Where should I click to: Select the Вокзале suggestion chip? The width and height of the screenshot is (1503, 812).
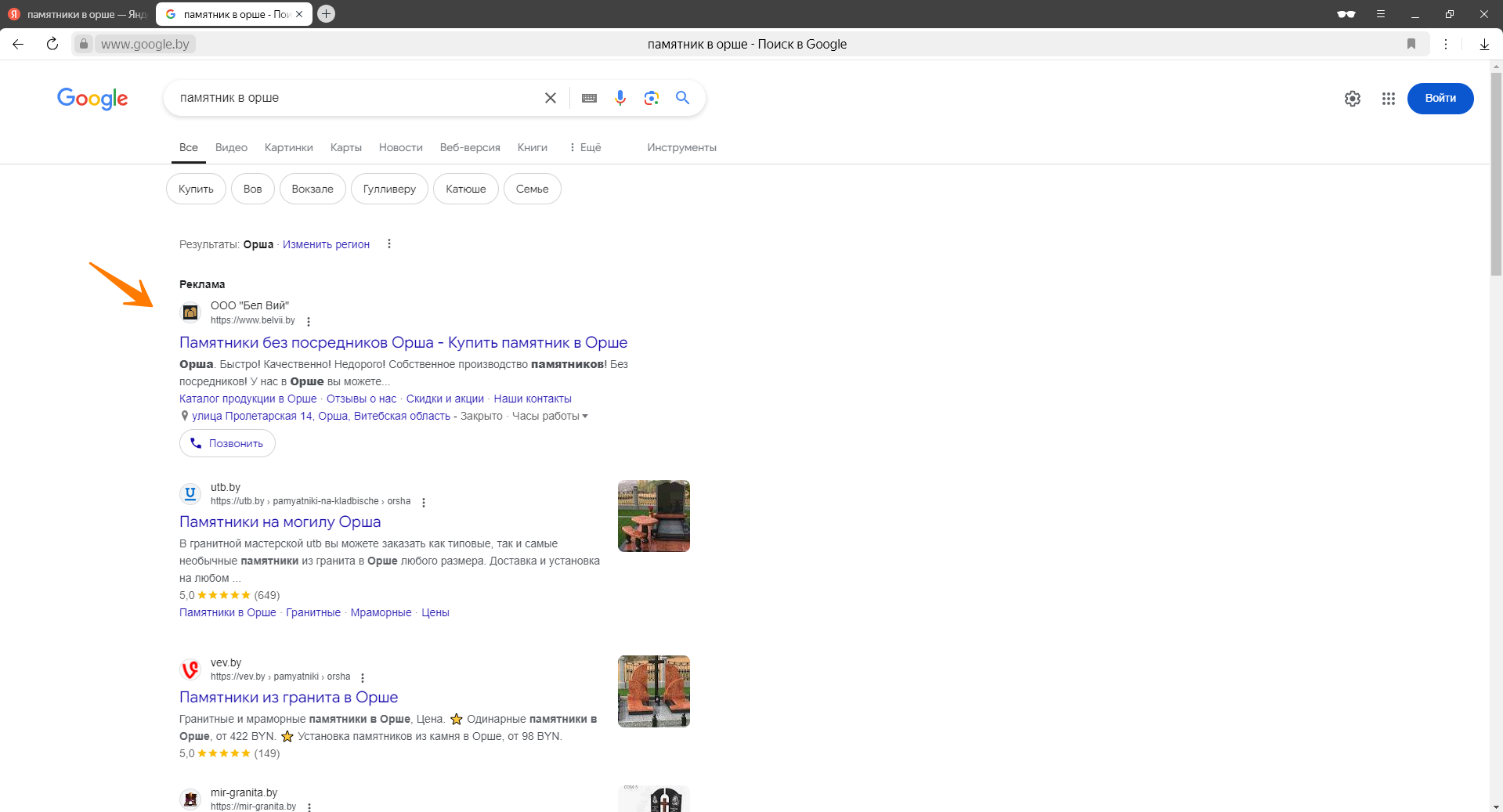point(313,189)
